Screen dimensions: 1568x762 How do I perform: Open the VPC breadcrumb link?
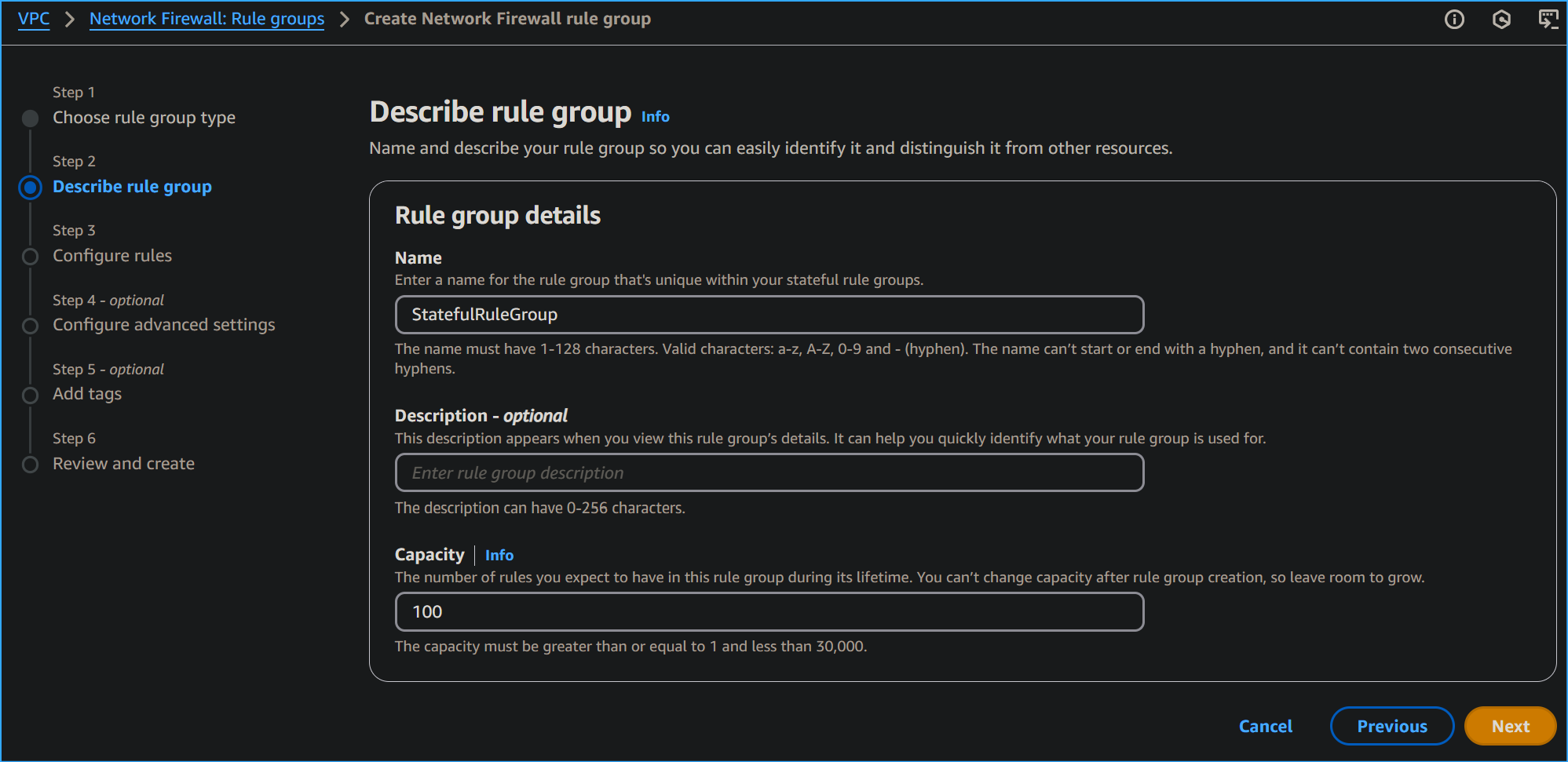(x=33, y=18)
